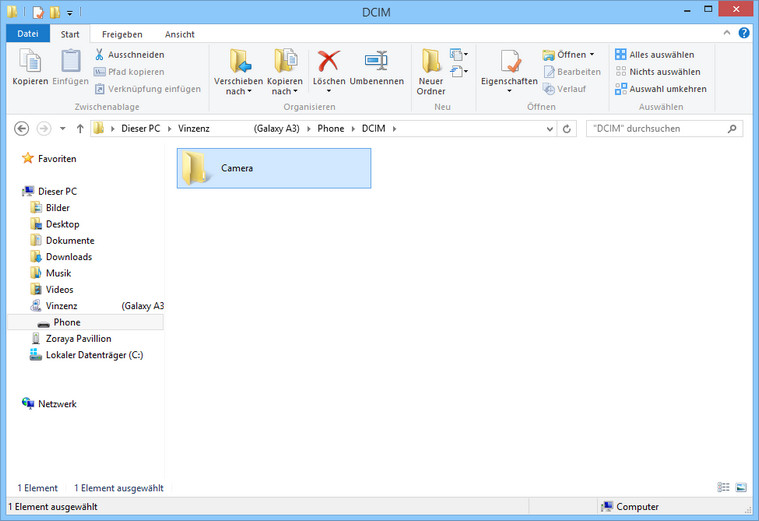Click the Umbenennen rename icon
This screenshot has width=759, height=521.
(377, 61)
